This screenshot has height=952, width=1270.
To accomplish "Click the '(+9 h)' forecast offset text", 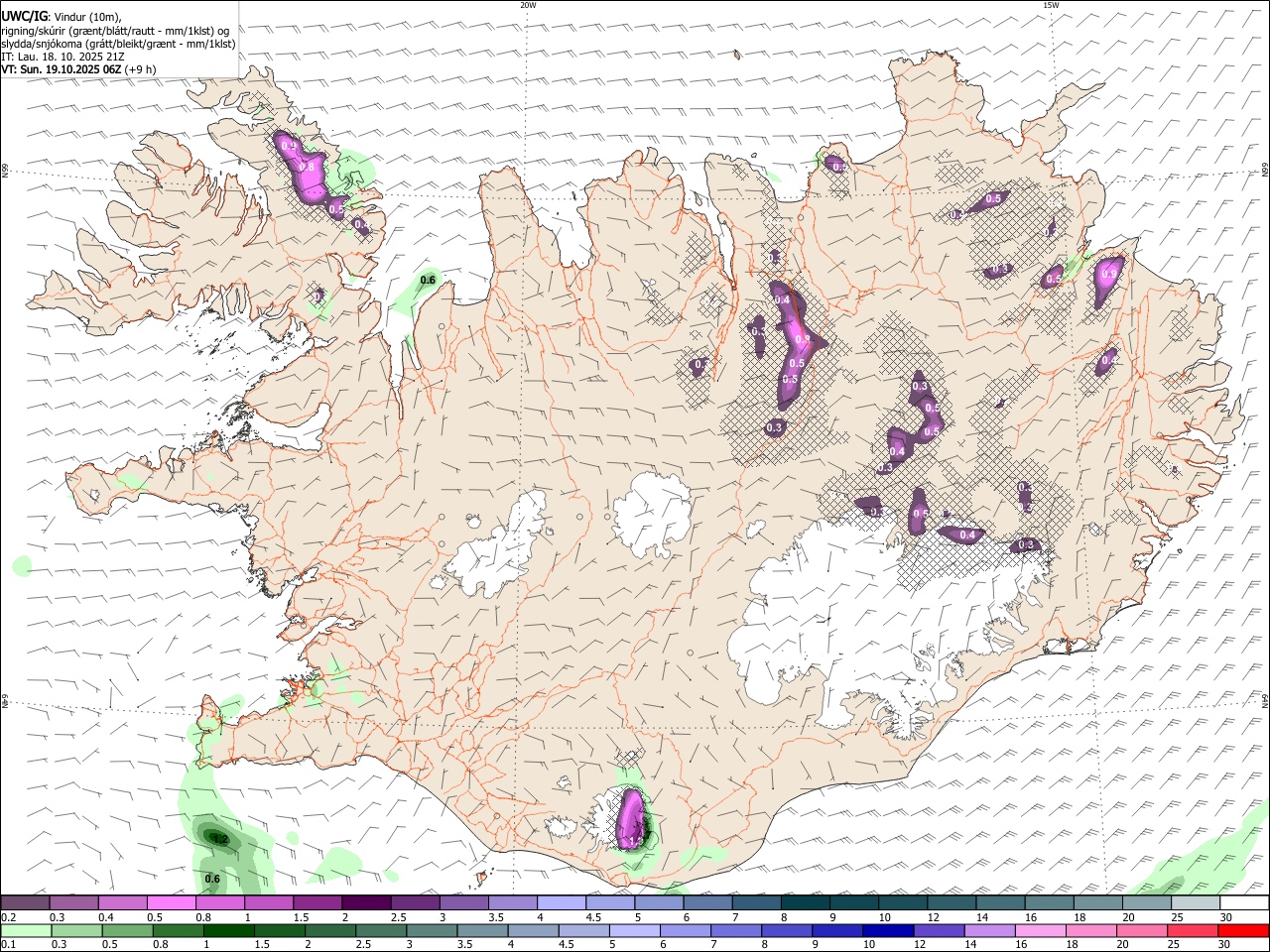I will point(141,69).
